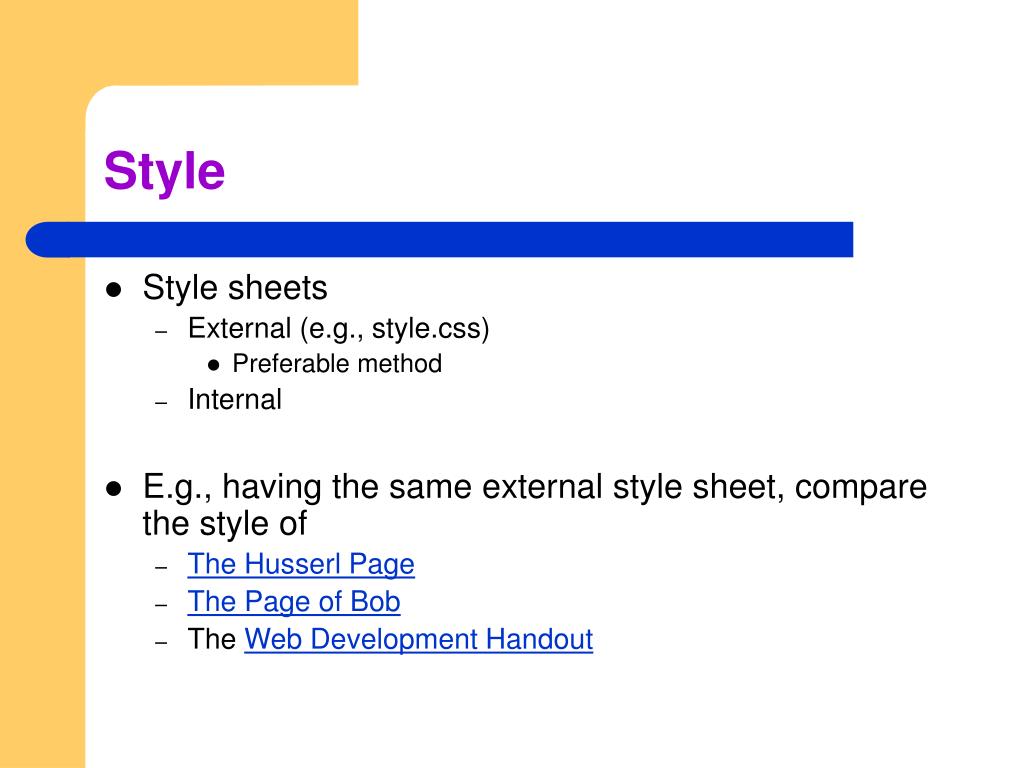Click the dash before The Husserl Page
The image size is (1024, 768).
pyautogui.click(x=161, y=568)
